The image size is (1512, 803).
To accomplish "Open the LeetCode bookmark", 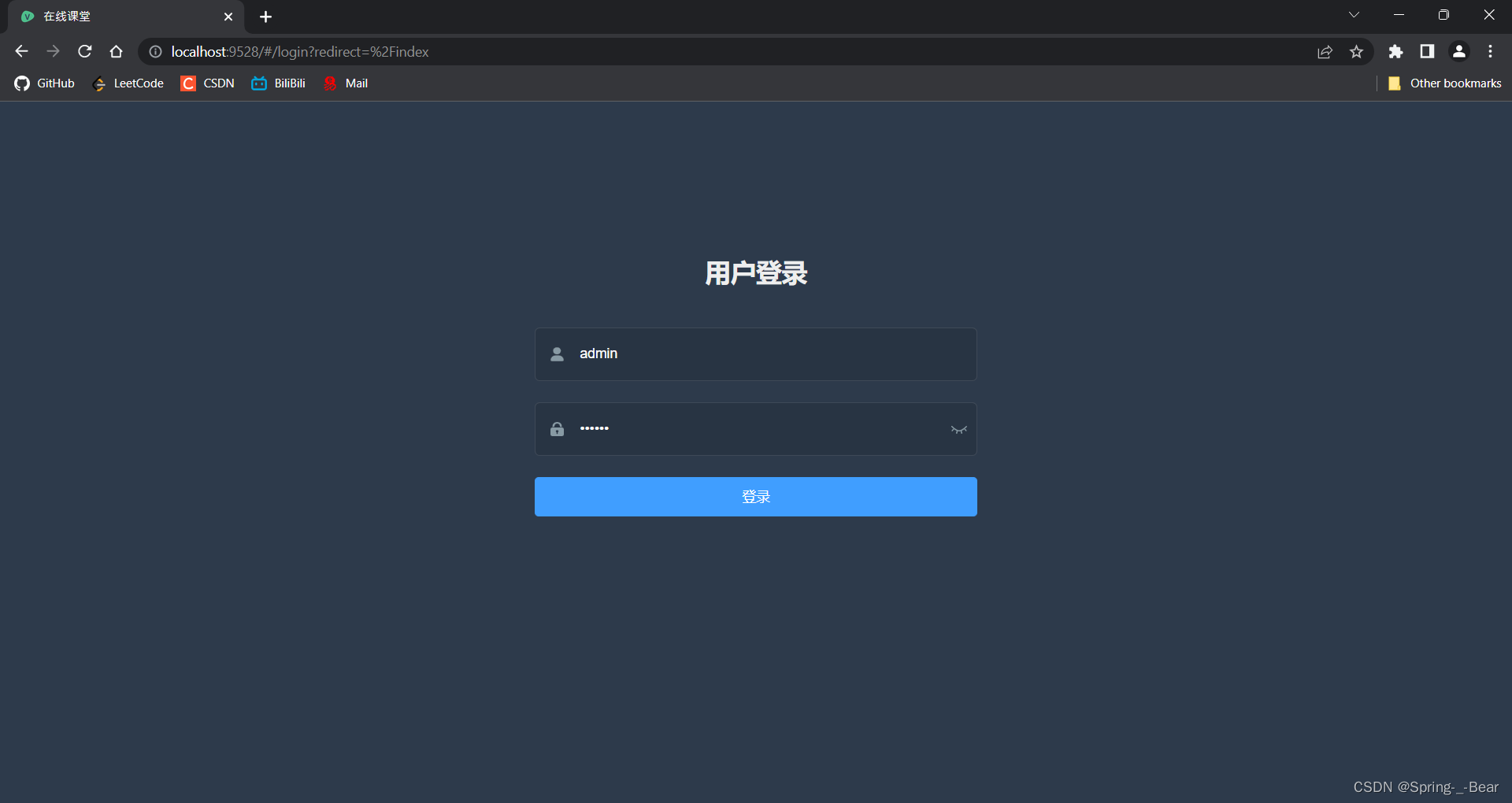I will coord(128,83).
